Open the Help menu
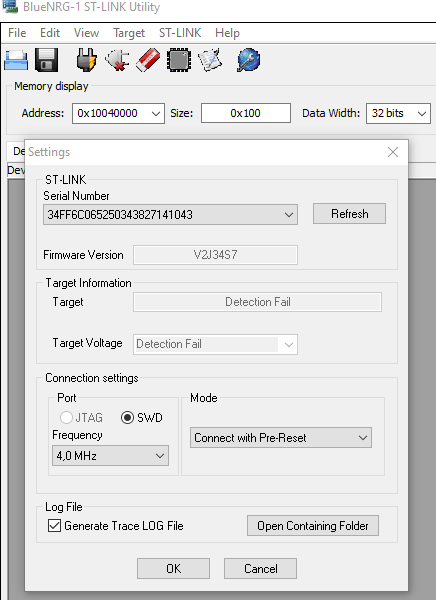Image resolution: width=436 pixels, height=600 pixels. coord(227,33)
